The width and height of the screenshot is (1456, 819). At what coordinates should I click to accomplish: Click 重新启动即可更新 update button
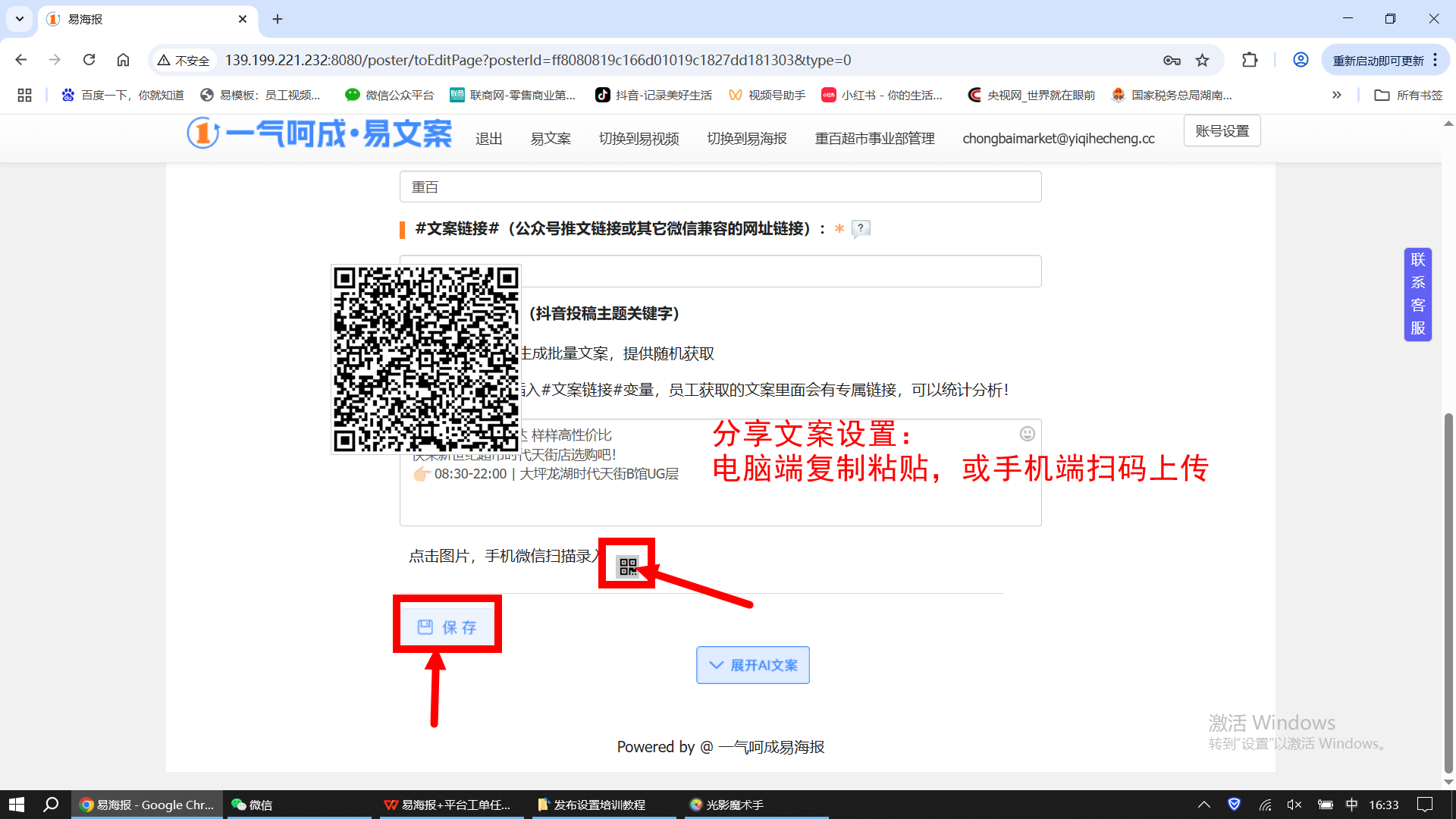pos(1378,60)
